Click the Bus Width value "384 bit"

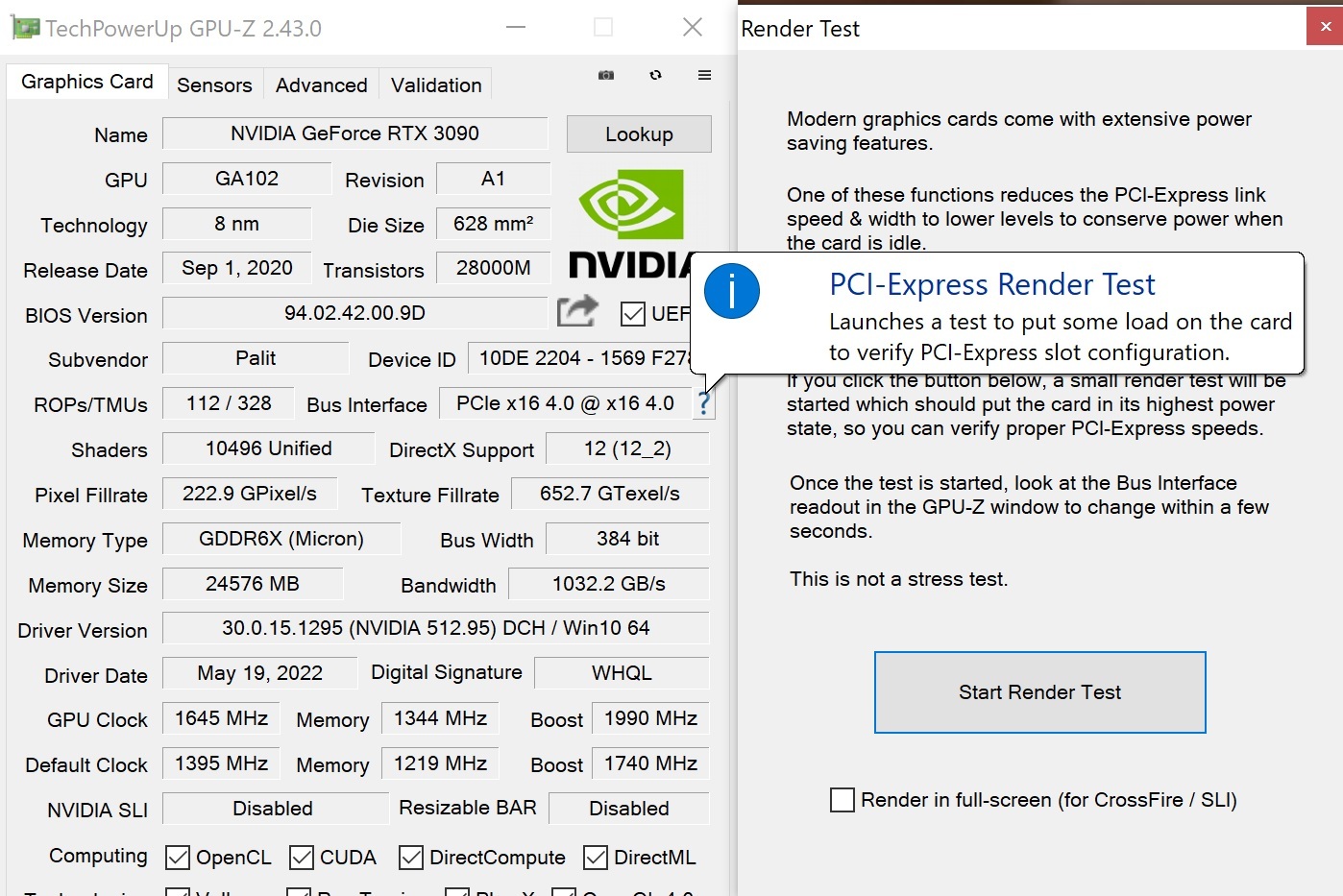[x=627, y=539]
